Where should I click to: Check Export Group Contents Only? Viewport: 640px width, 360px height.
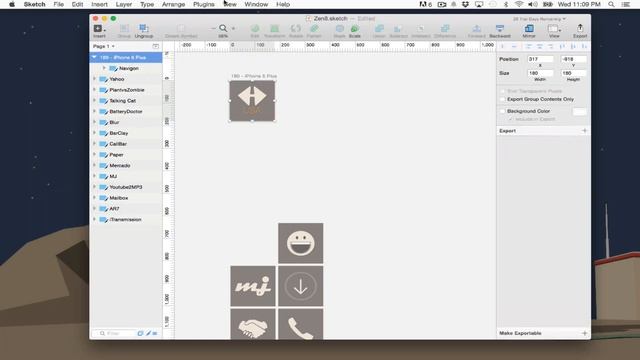(x=502, y=99)
